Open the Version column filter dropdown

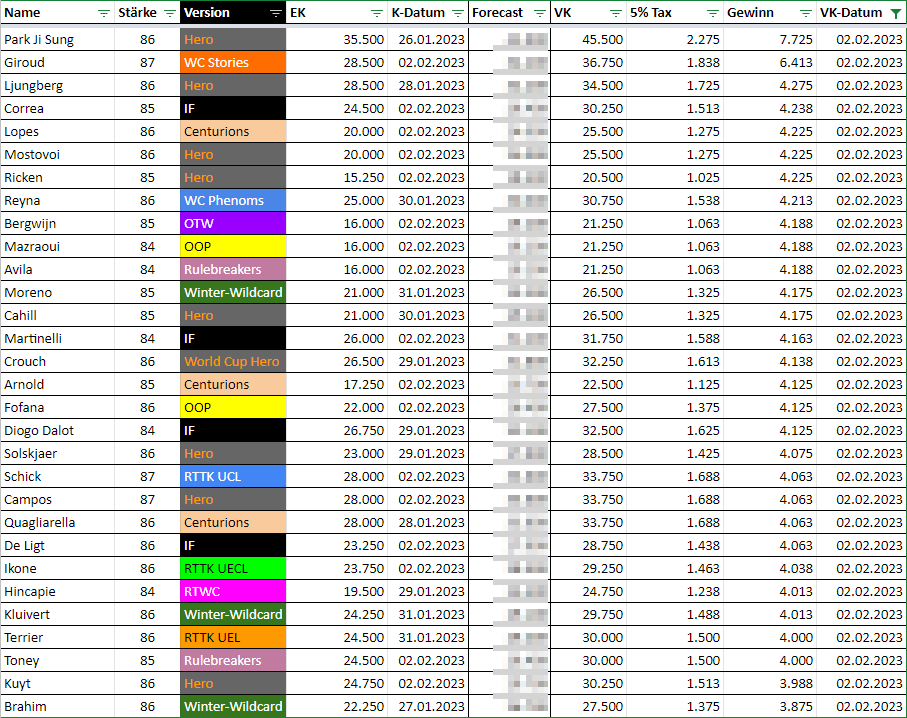pyautogui.click(x=276, y=13)
